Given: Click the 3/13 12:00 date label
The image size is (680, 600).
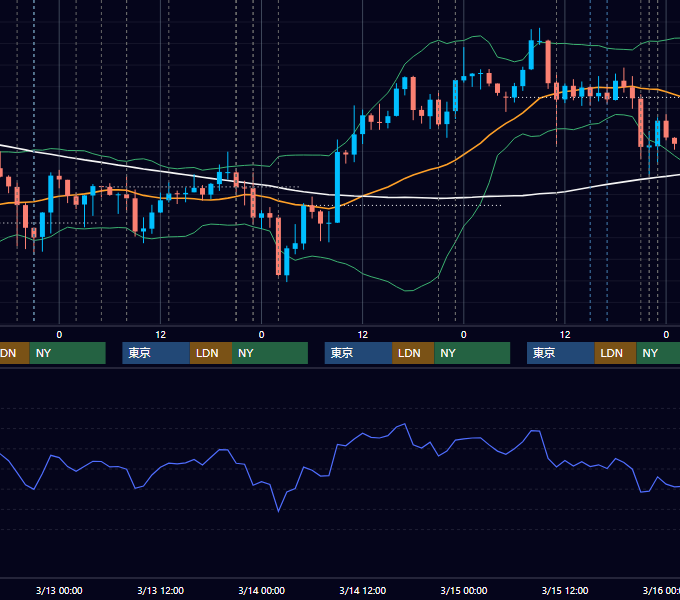Looking at the screenshot, I should click(x=160, y=590).
